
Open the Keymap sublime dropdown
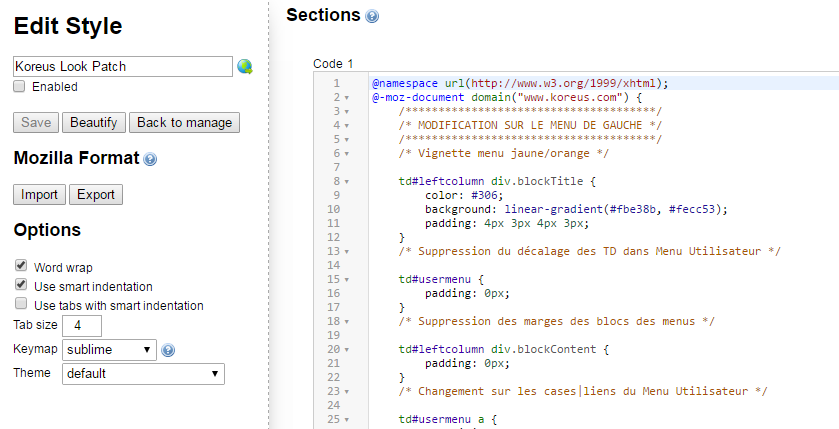point(109,350)
